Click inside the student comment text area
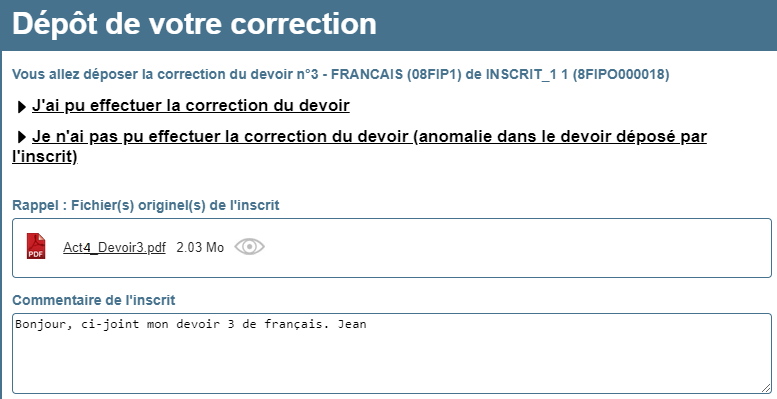This screenshot has width=777, height=399. tap(391, 353)
